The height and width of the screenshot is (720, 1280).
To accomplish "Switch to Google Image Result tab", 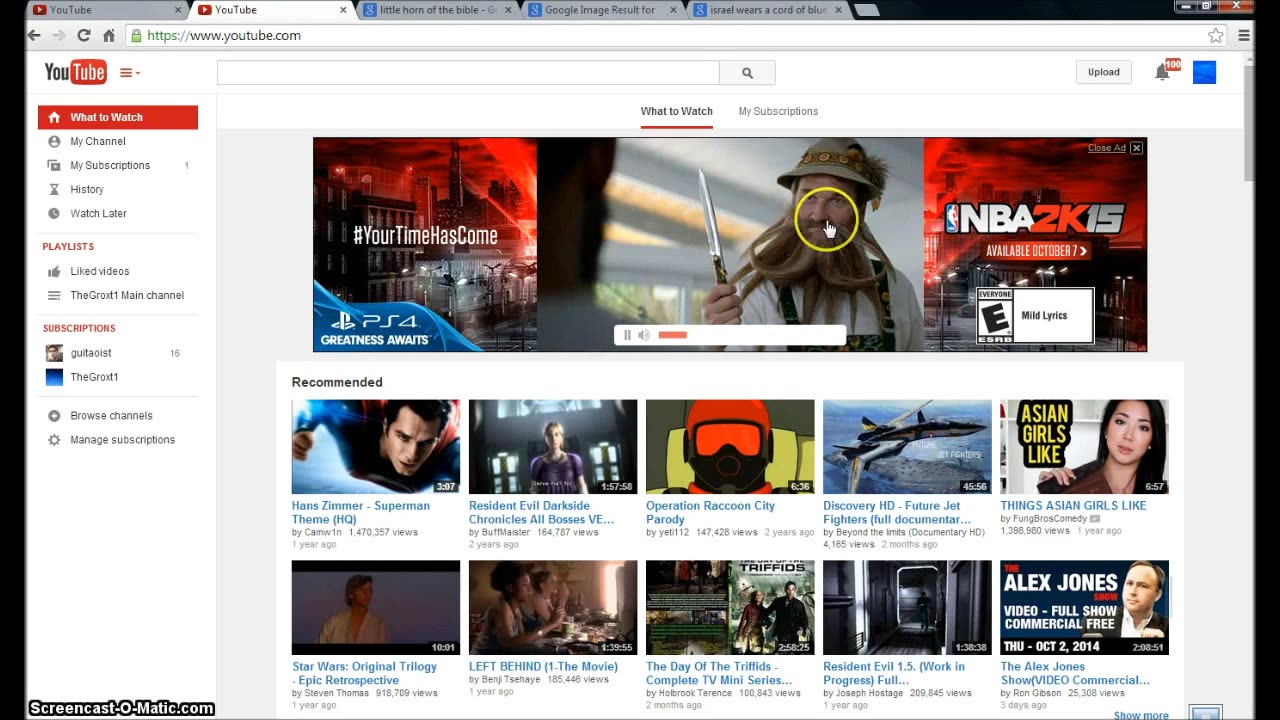I will click(601, 10).
